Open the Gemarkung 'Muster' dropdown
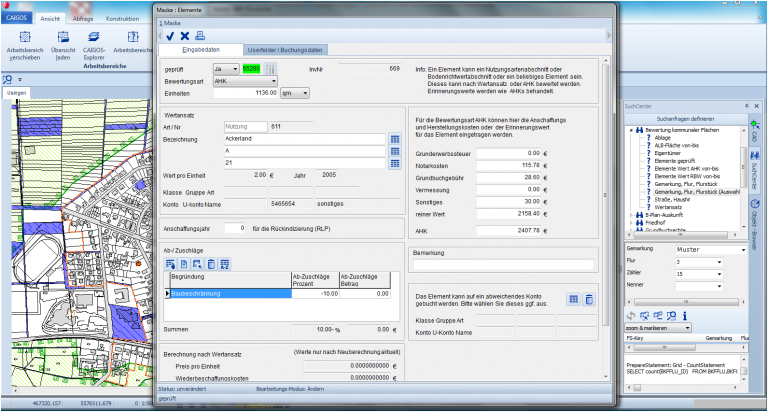 pos(743,250)
